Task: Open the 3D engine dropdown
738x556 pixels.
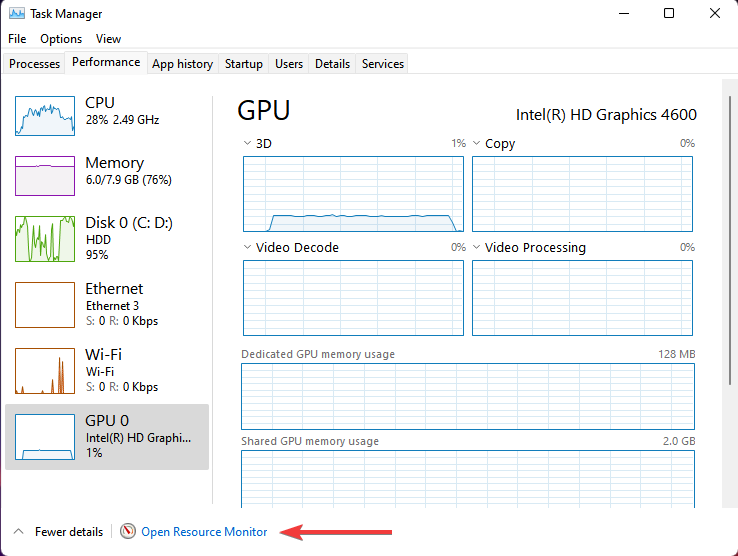Action: coord(249,144)
